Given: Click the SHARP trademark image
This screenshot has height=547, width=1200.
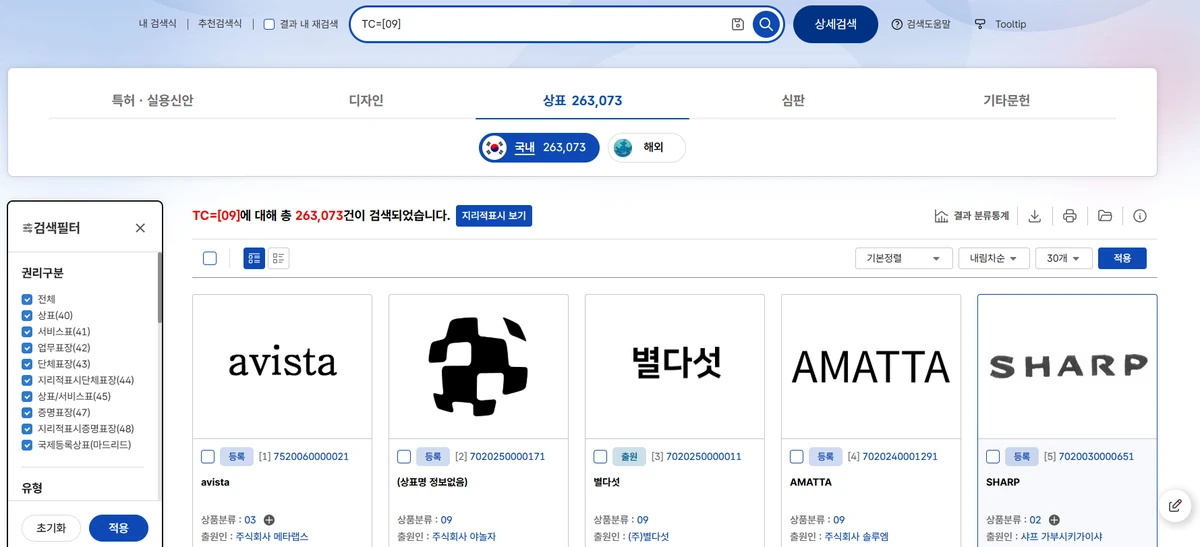Looking at the screenshot, I should tap(1067, 366).
